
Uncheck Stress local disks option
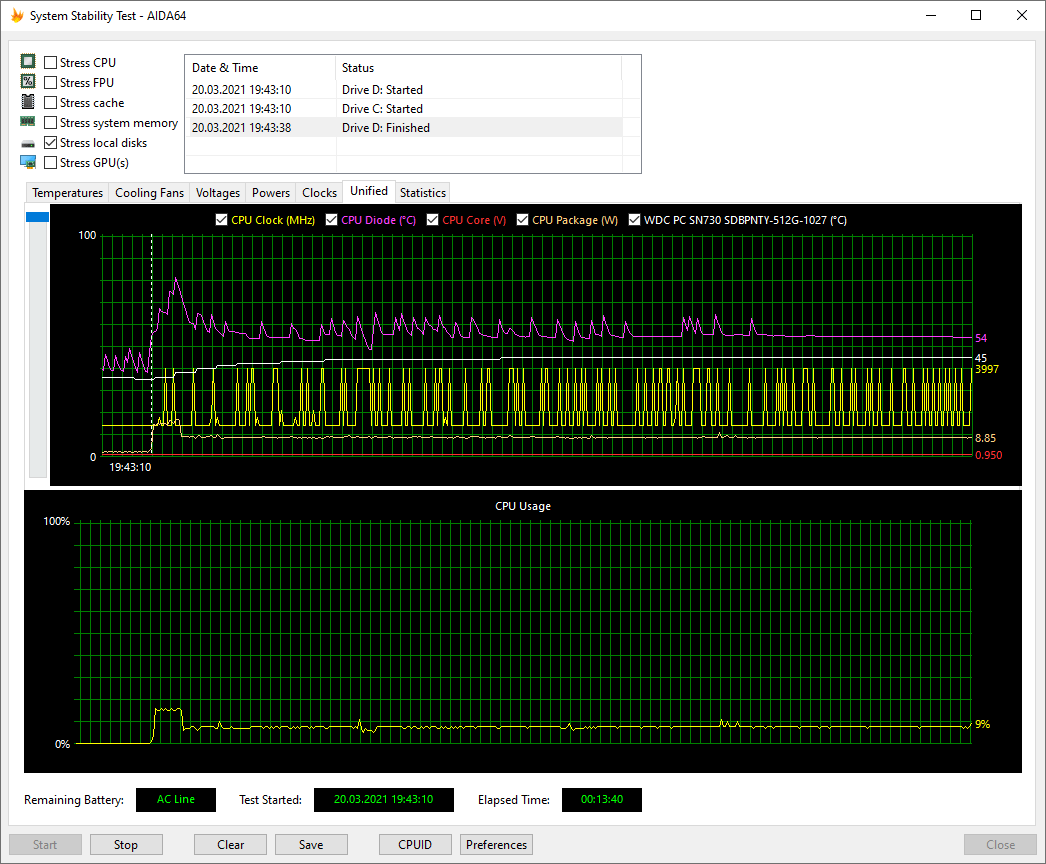tap(51, 143)
